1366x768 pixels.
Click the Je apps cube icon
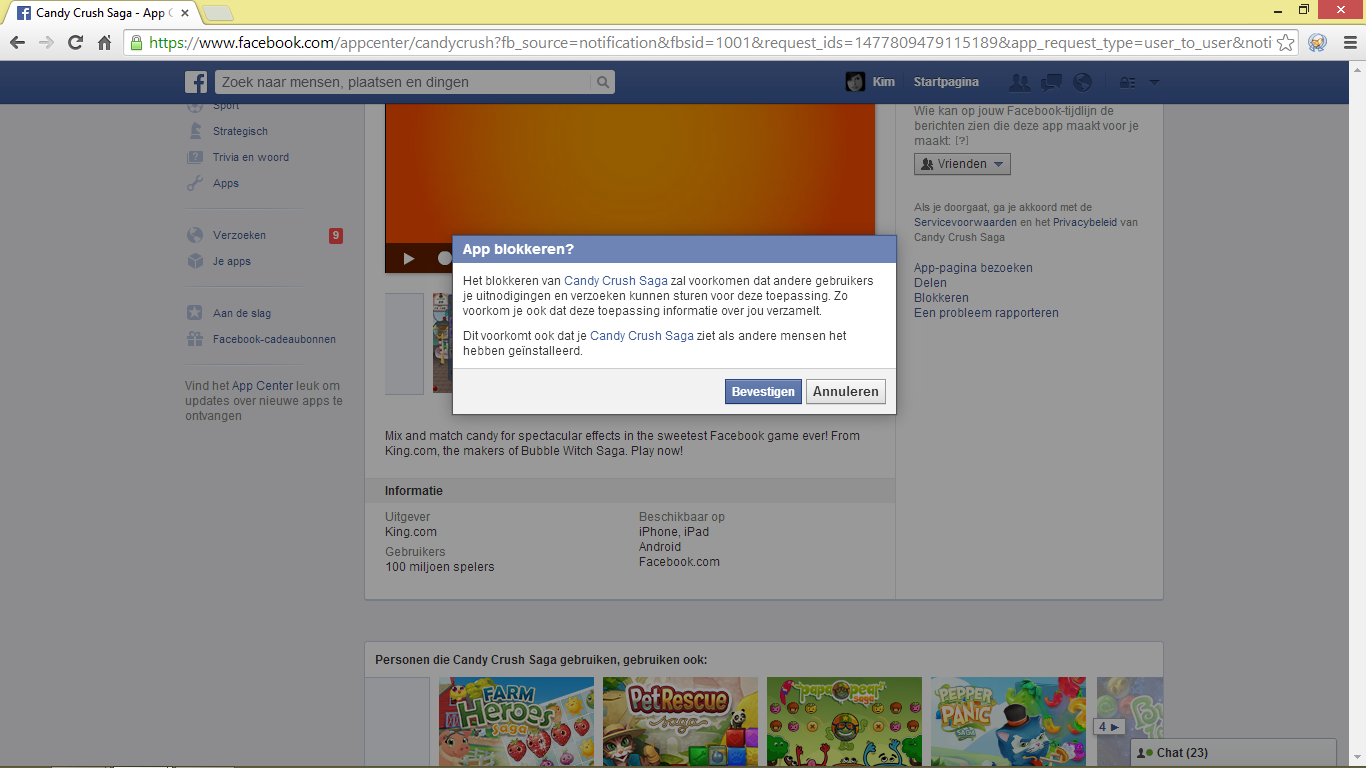[195, 261]
